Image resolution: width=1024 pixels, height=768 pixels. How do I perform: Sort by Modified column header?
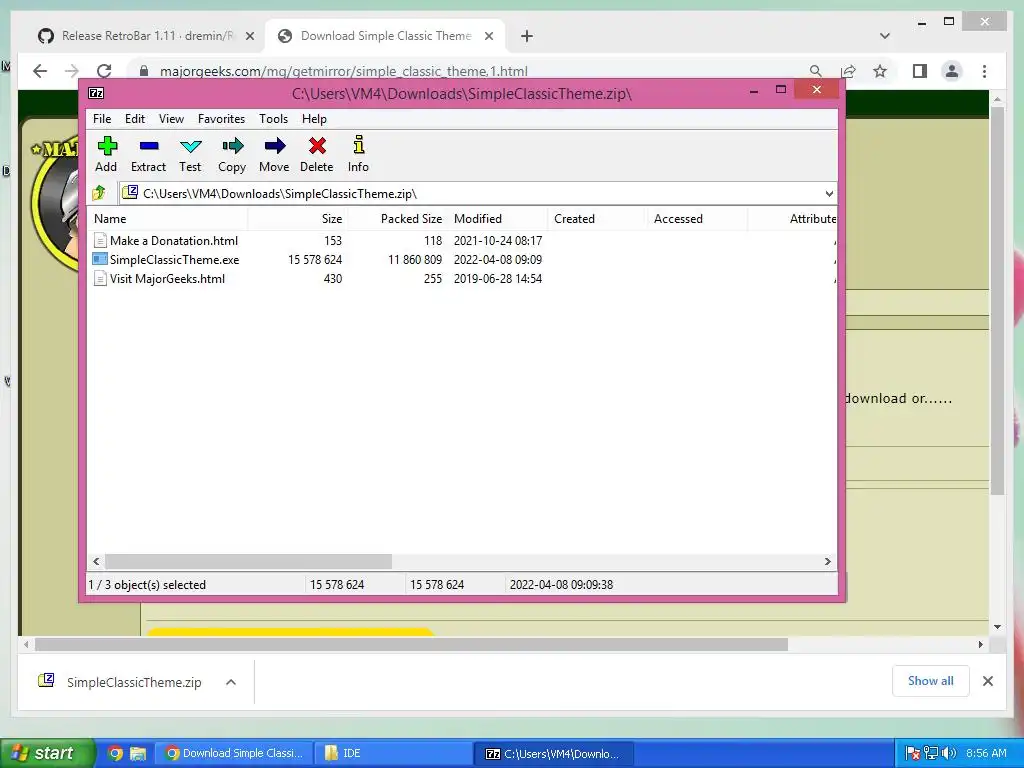click(498, 219)
